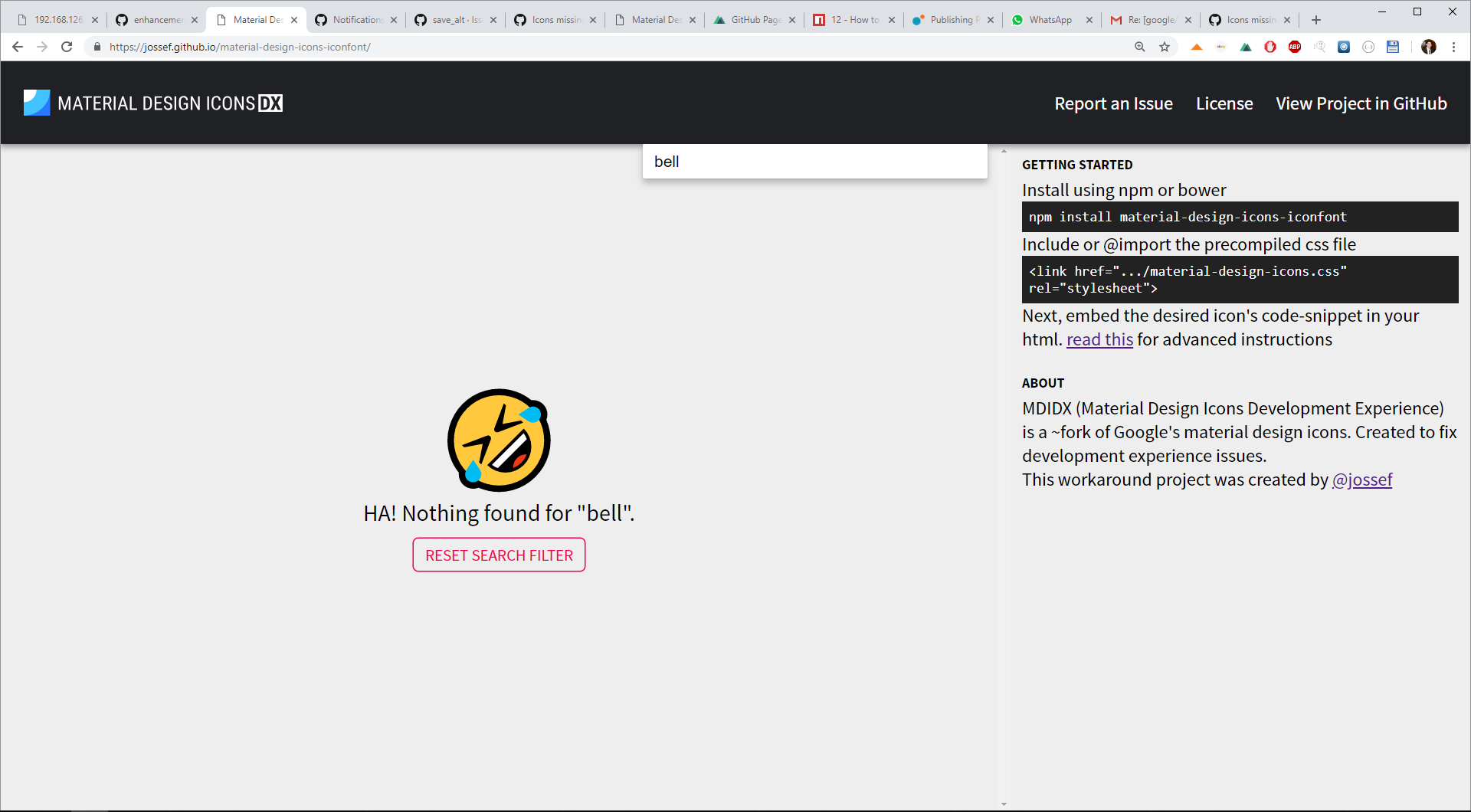Image resolution: width=1471 pixels, height=812 pixels.
Task: Open the orange triangle extension
Action: pyautogui.click(x=1197, y=47)
